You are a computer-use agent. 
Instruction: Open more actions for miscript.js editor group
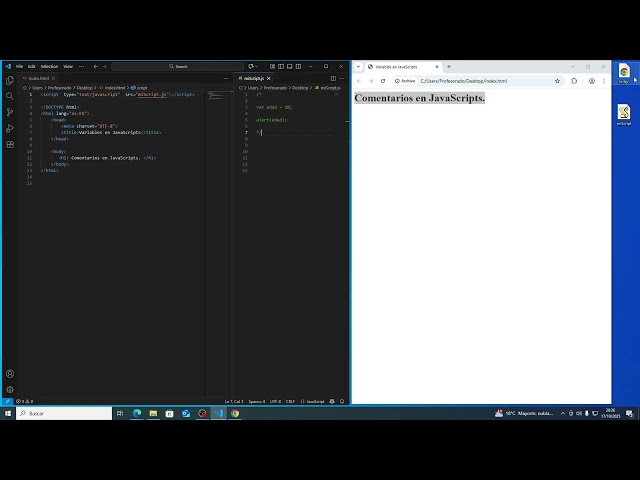[x=342, y=78]
